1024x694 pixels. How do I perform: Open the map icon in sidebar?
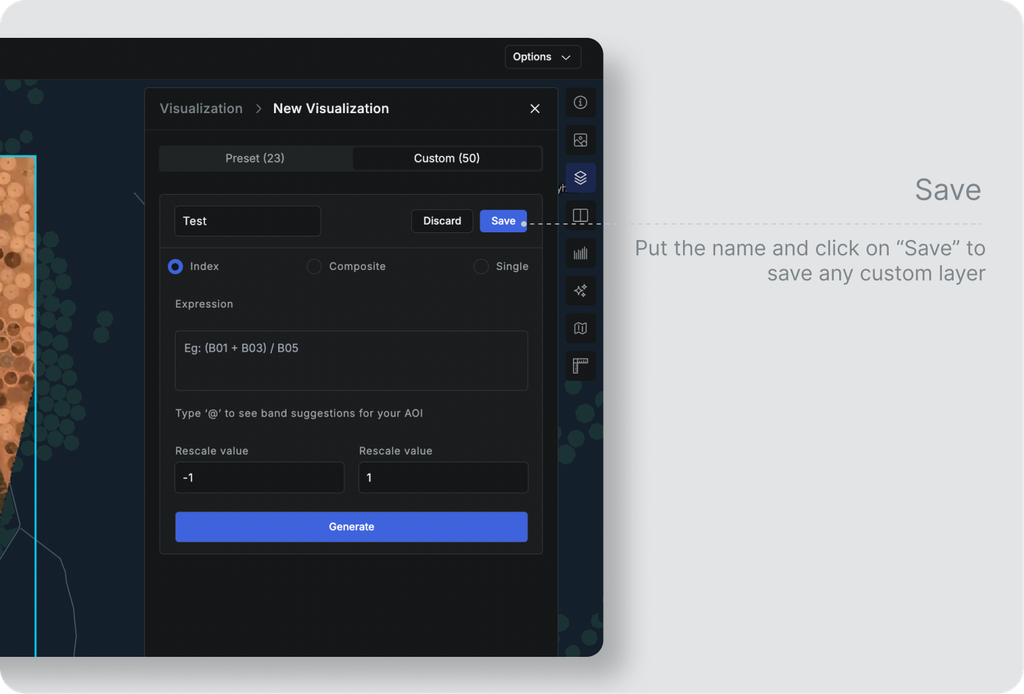[580, 328]
